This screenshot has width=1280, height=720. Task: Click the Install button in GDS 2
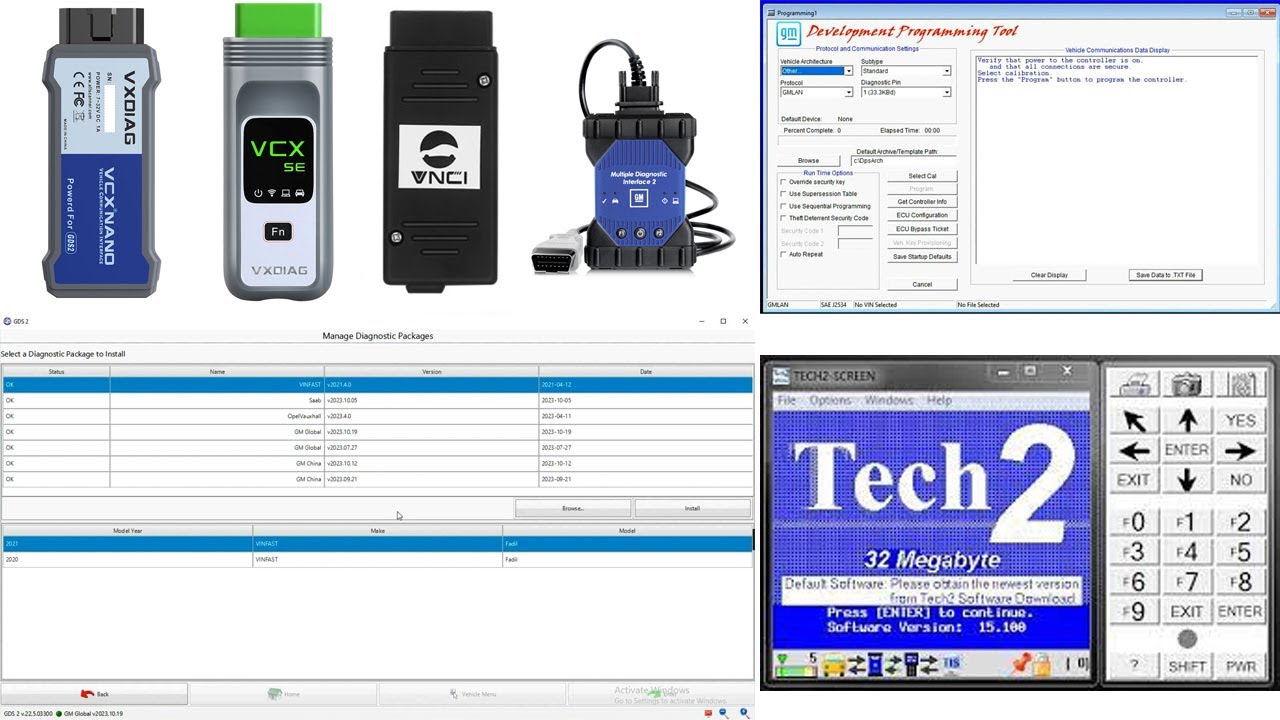[692, 508]
